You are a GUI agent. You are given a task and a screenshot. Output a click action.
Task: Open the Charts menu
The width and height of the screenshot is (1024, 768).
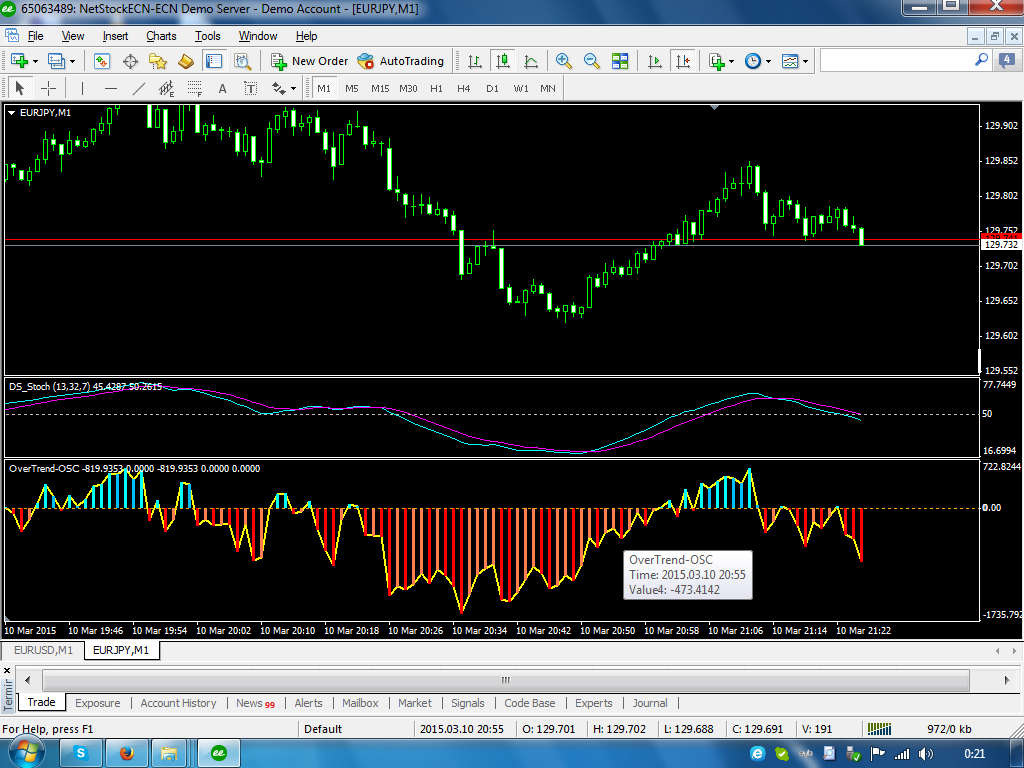tap(161, 36)
